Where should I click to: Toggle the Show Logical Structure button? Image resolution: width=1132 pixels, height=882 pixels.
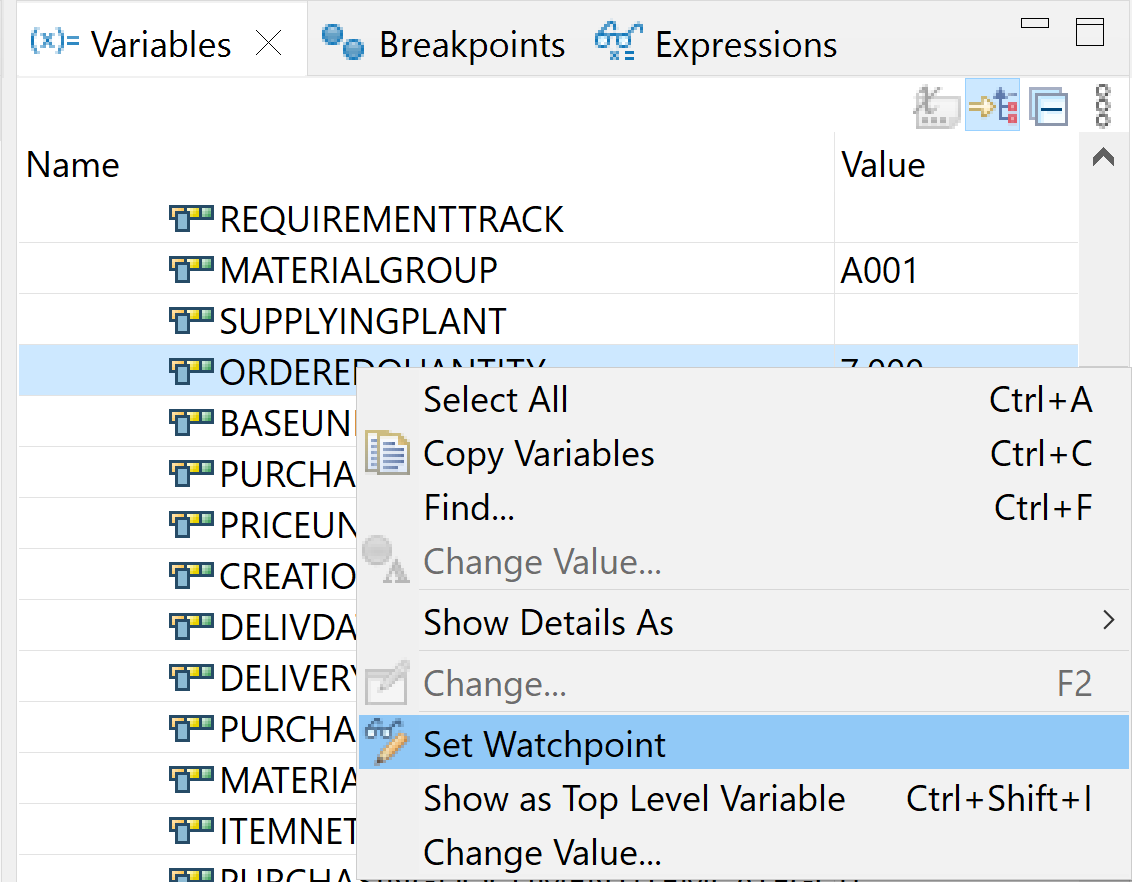(993, 106)
